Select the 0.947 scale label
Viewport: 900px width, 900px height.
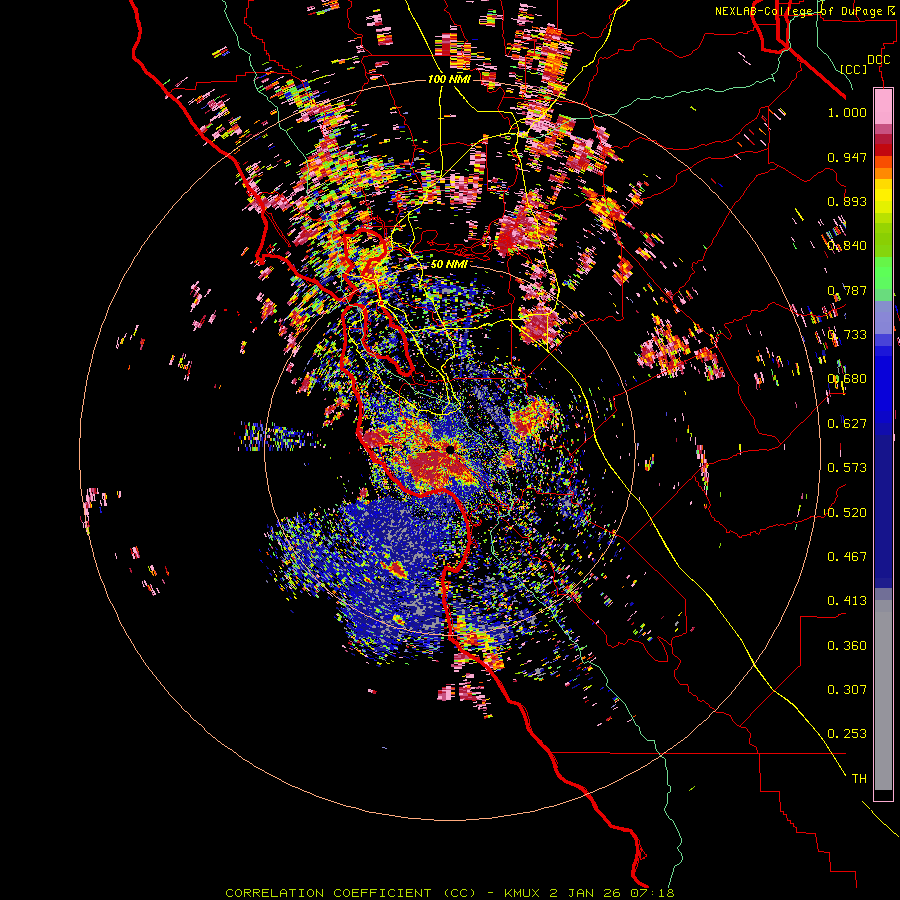[x=847, y=157]
